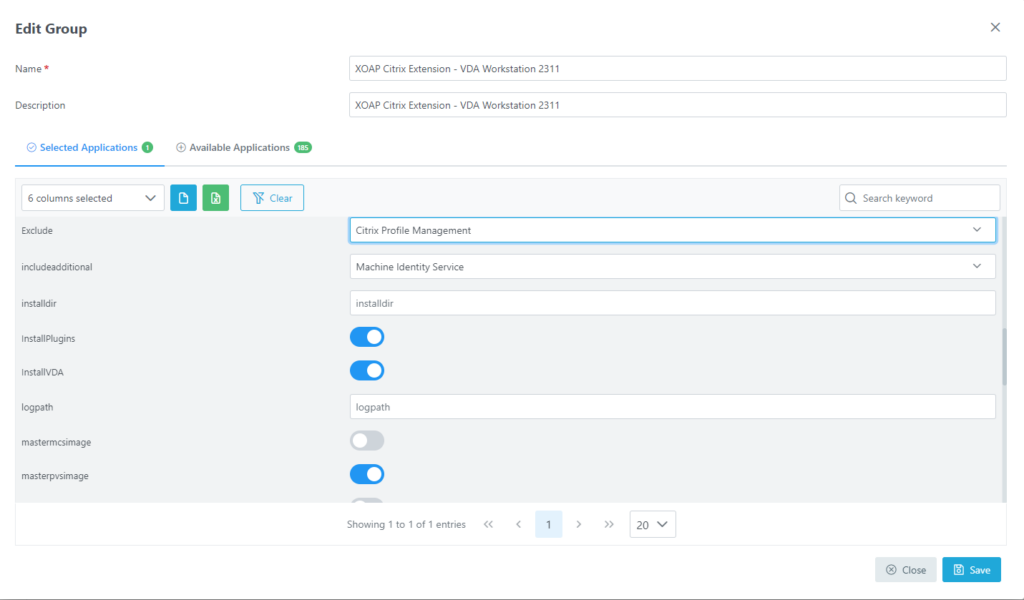
Task: Click the Name input field
Action: (677, 69)
